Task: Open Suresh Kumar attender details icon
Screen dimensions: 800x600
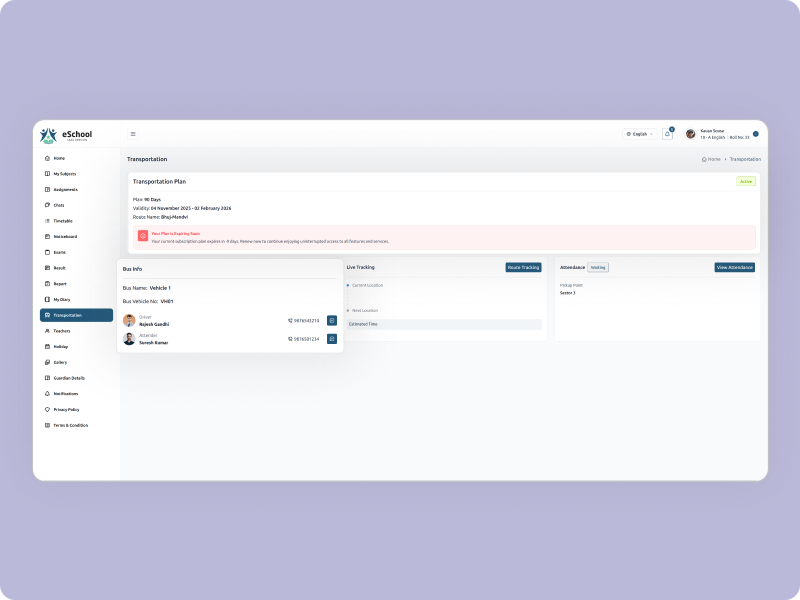Action: (332, 339)
